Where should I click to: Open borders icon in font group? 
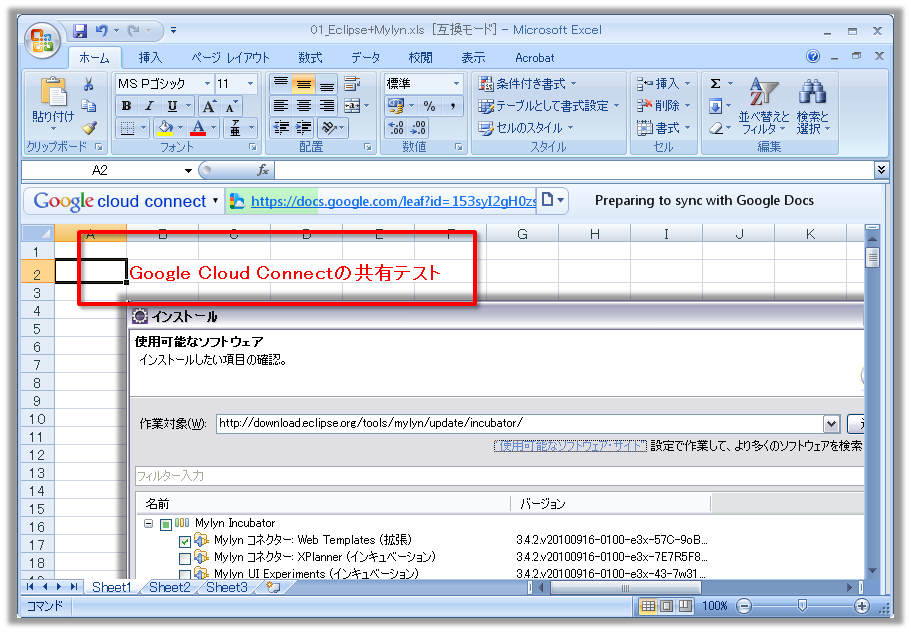(127, 128)
